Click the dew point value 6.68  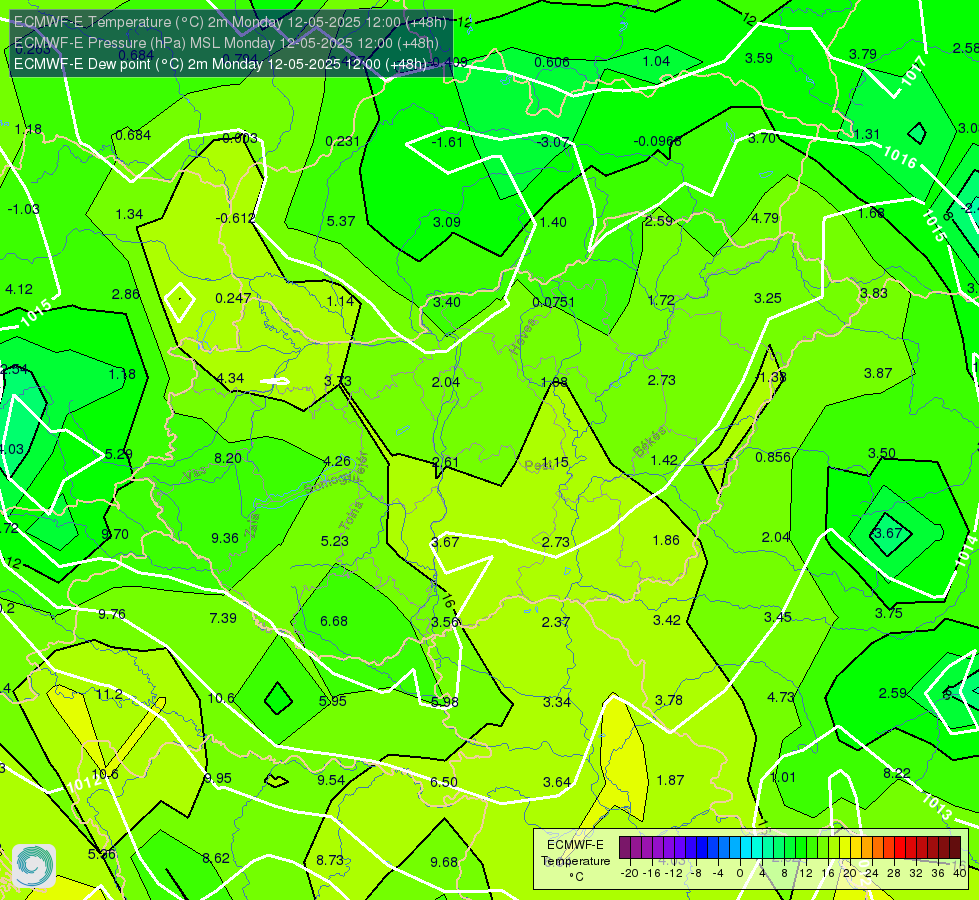click(x=334, y=621)
